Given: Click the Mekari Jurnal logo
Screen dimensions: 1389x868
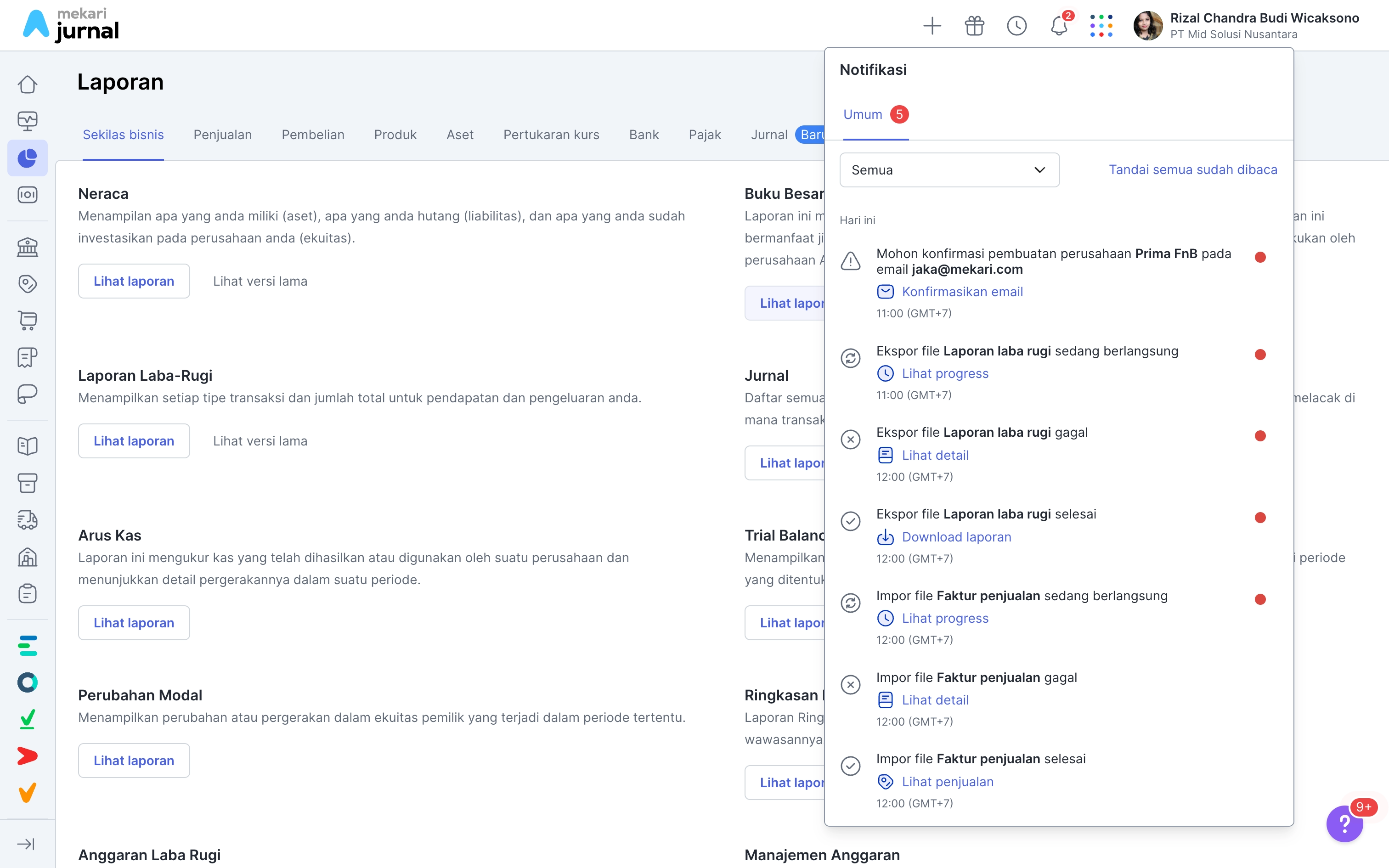Looking at the screenshot, I should [71, 25].
